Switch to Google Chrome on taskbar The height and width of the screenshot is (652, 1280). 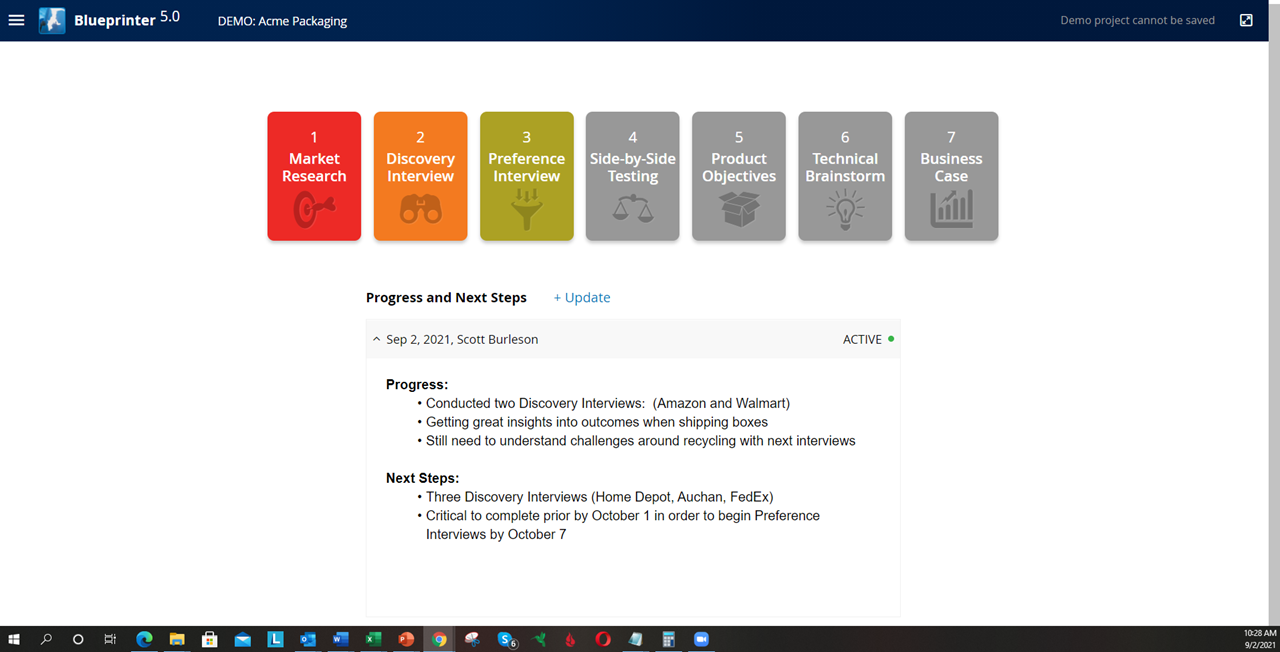(439, 639)
